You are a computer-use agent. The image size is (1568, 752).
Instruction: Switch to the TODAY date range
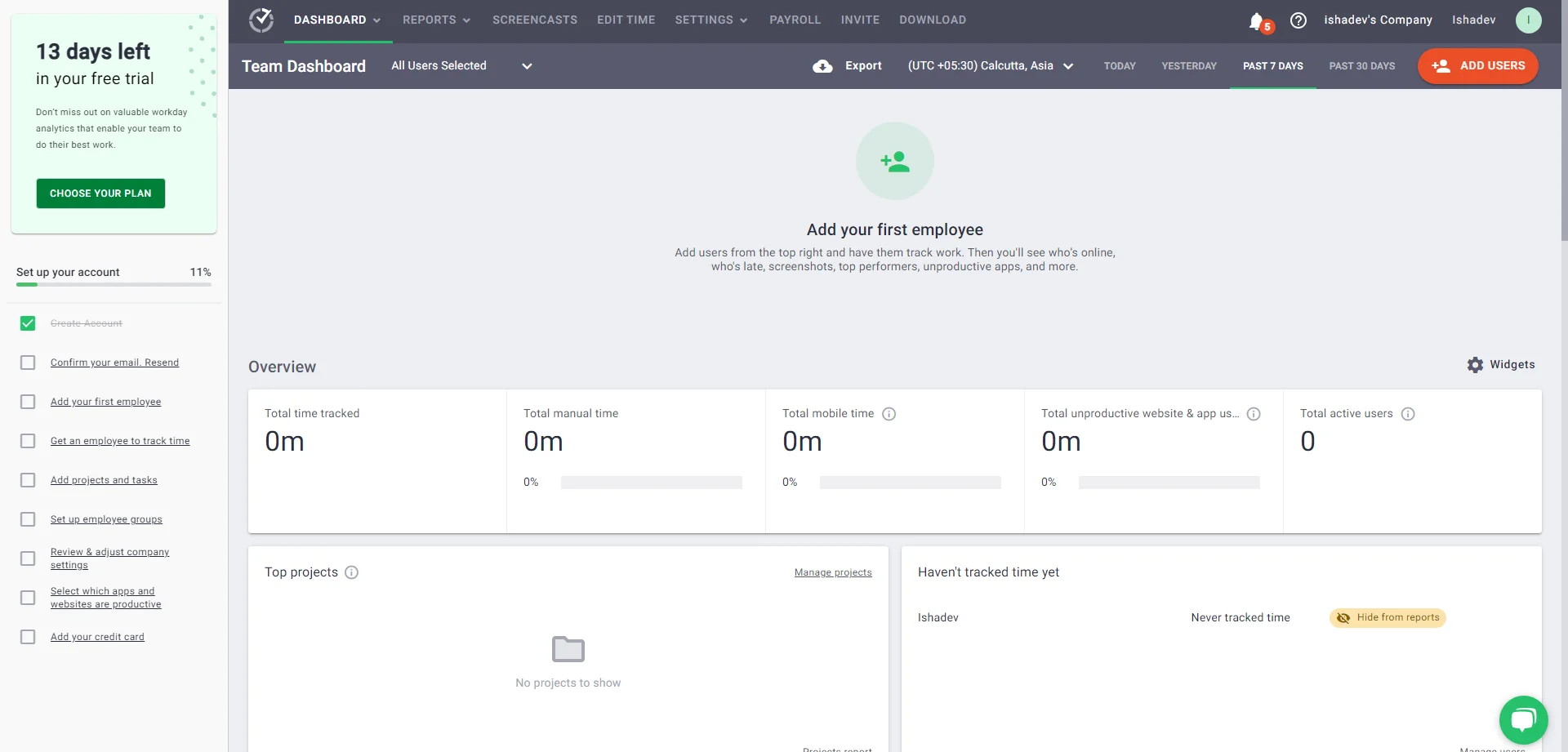pyautogui.click(x=1120, y=66)
